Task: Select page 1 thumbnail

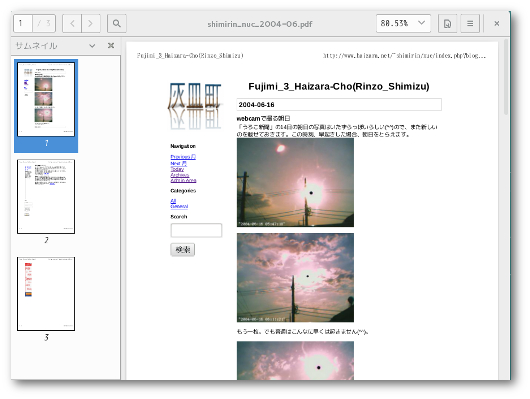Action: point(46,99)
